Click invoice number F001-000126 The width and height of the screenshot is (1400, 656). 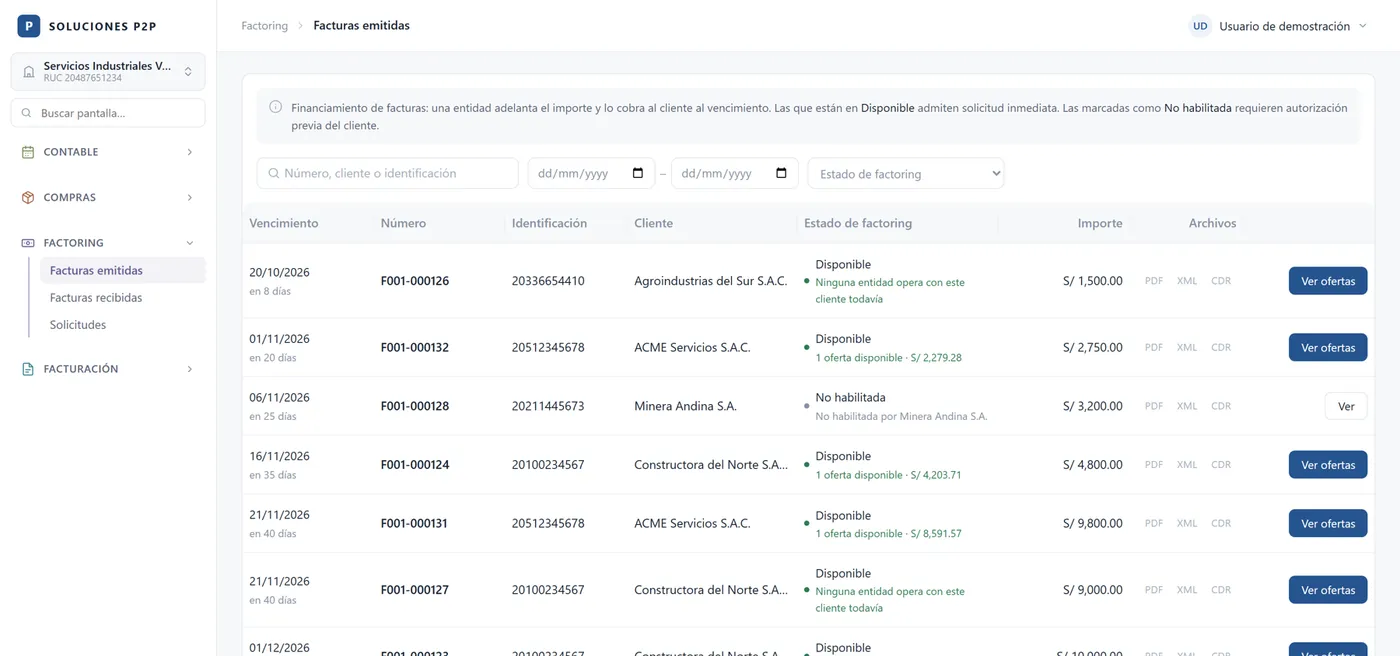(415, 281)
